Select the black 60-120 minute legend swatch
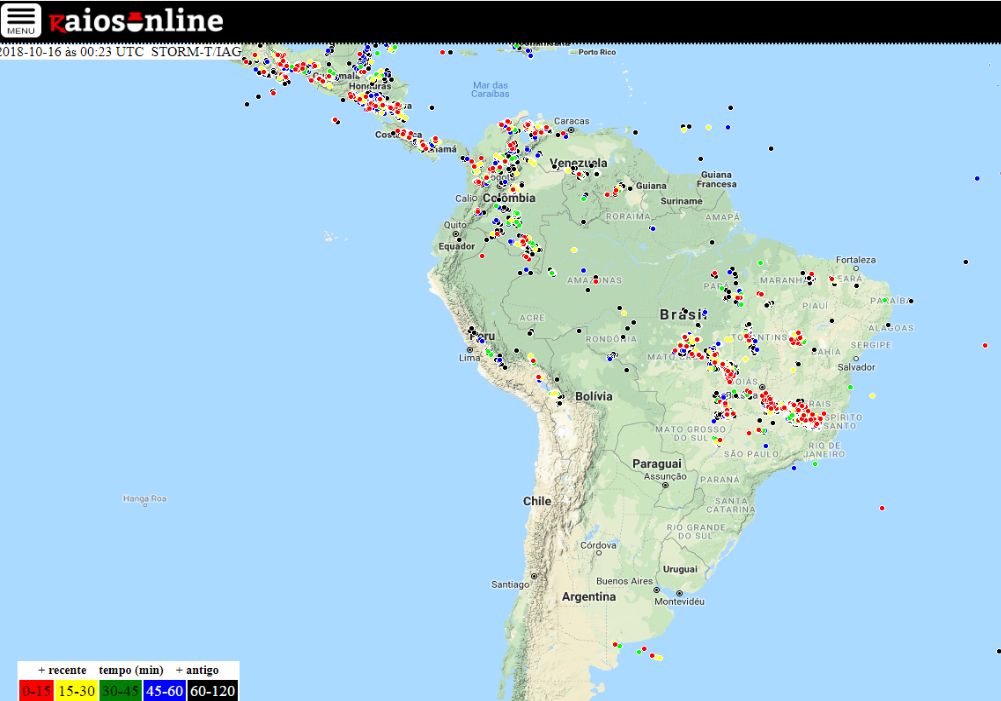The height and width of the screenshot is (701, 1001). point(211,690)
